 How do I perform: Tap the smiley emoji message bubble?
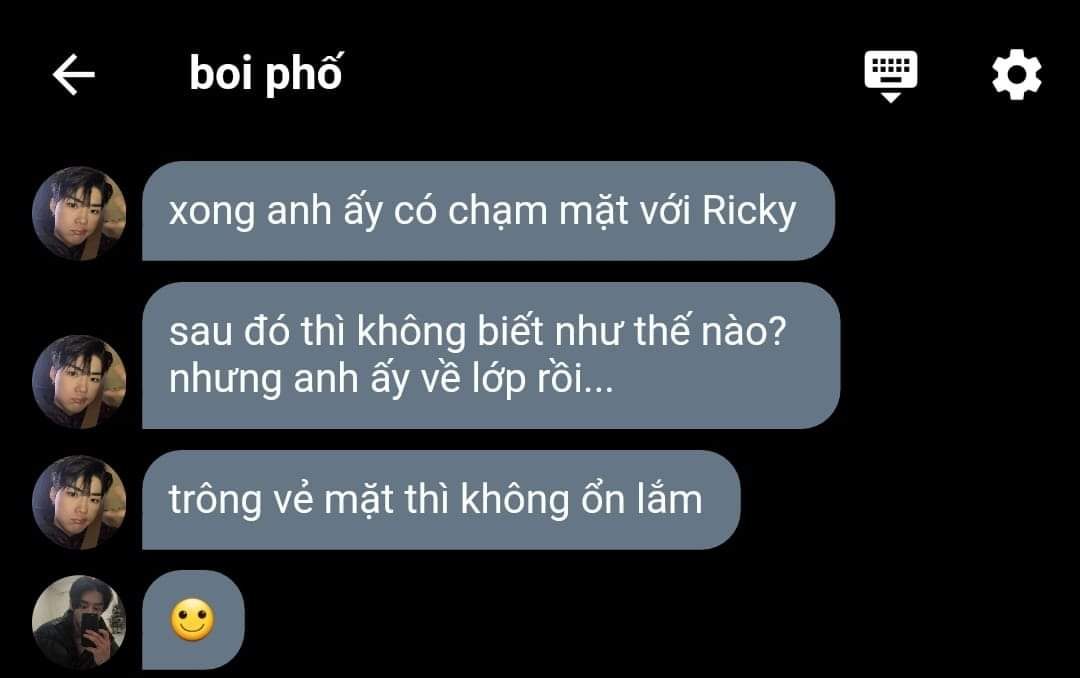tap(193, 619)
